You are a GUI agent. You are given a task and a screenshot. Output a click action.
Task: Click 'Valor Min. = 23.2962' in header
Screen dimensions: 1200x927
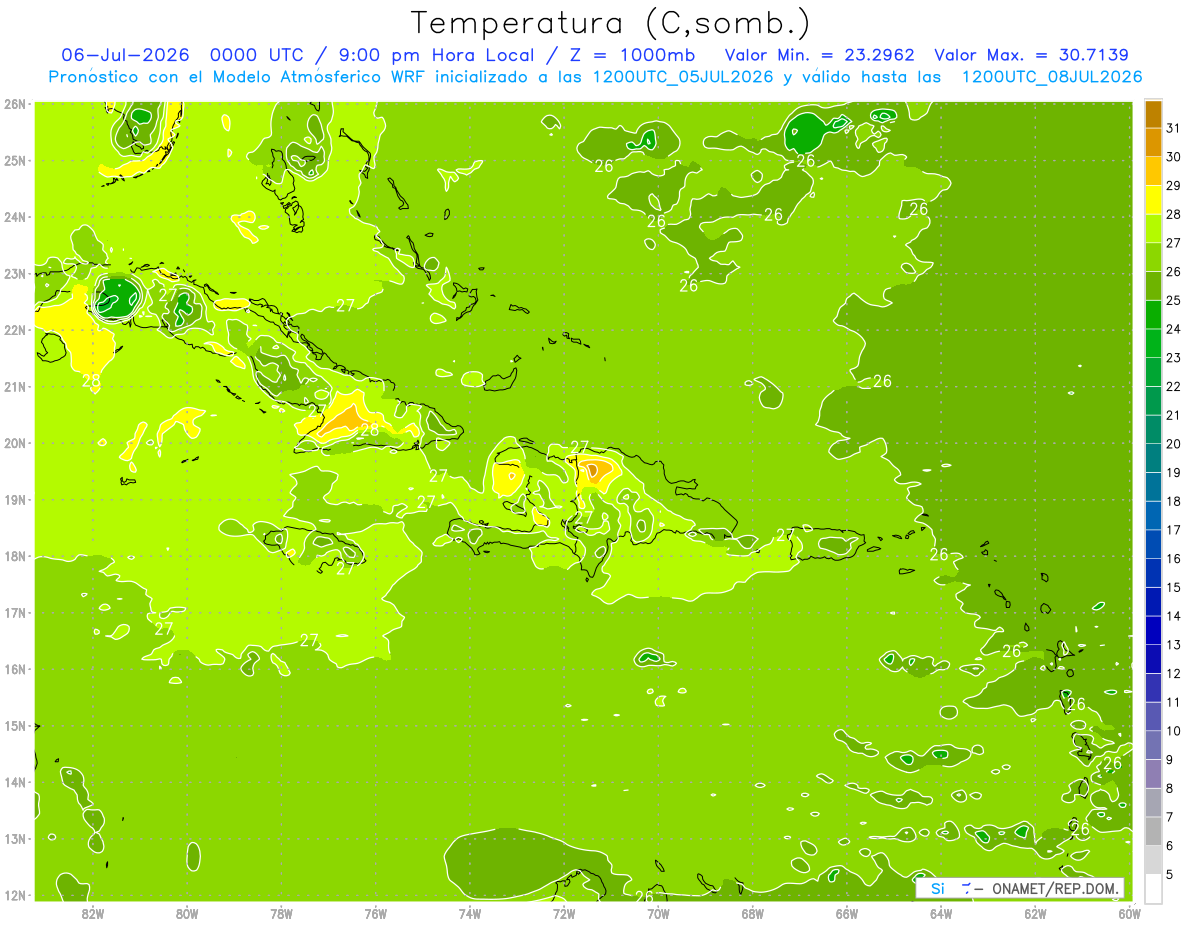[x=820, y=55]
